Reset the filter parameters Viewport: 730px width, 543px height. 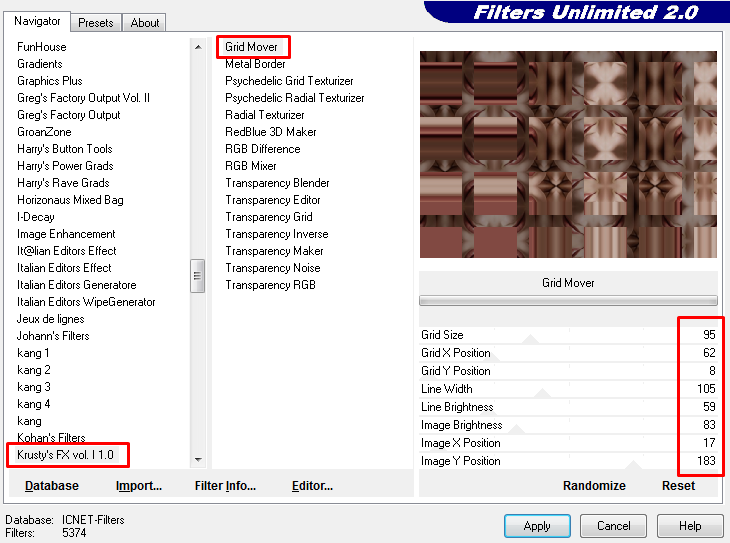click(x=678, y=486)
